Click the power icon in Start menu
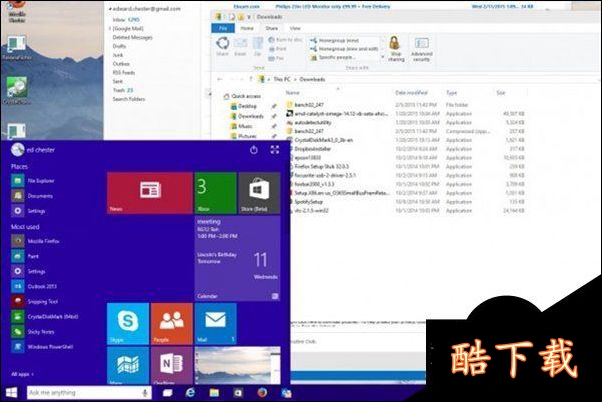 253,150
